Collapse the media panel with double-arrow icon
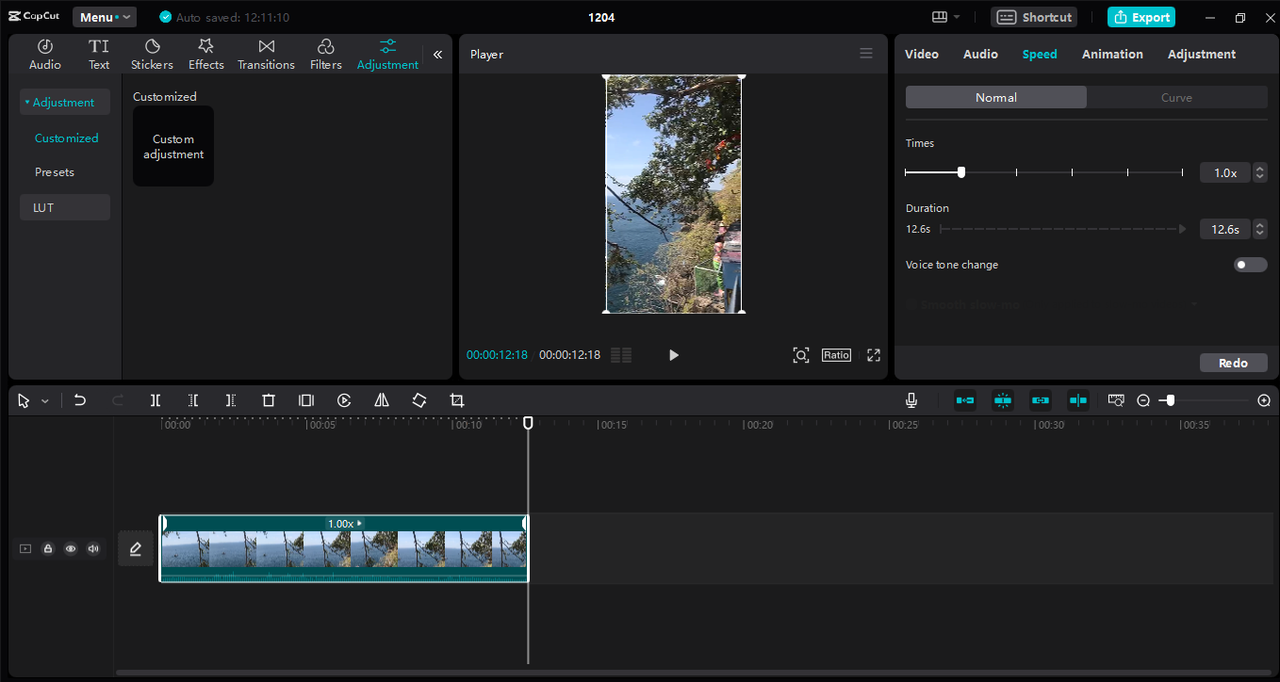 click(437, 55)
